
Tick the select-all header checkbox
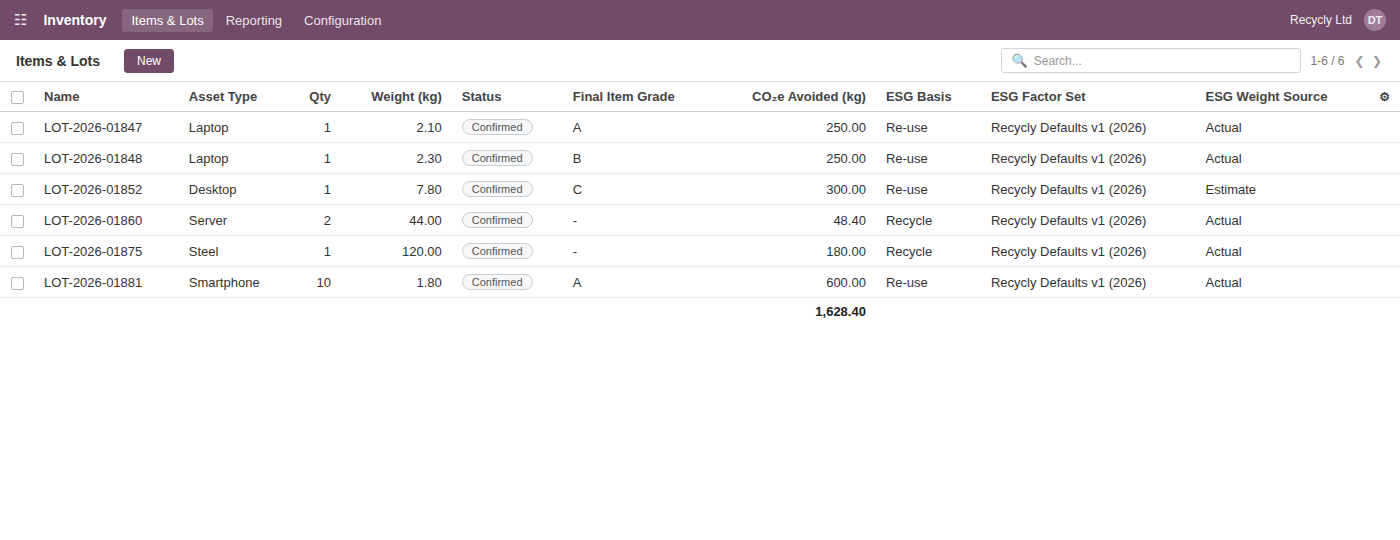17,97
